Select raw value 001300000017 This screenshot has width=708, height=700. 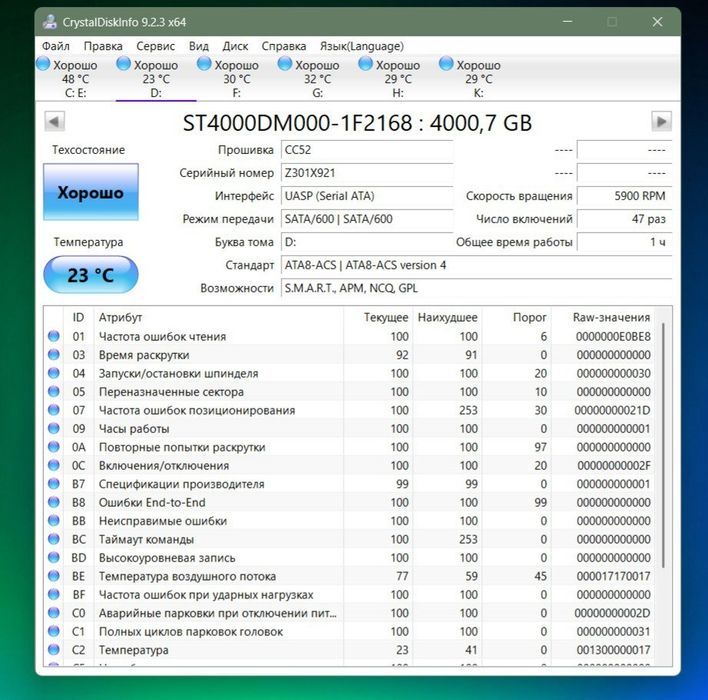613,650
